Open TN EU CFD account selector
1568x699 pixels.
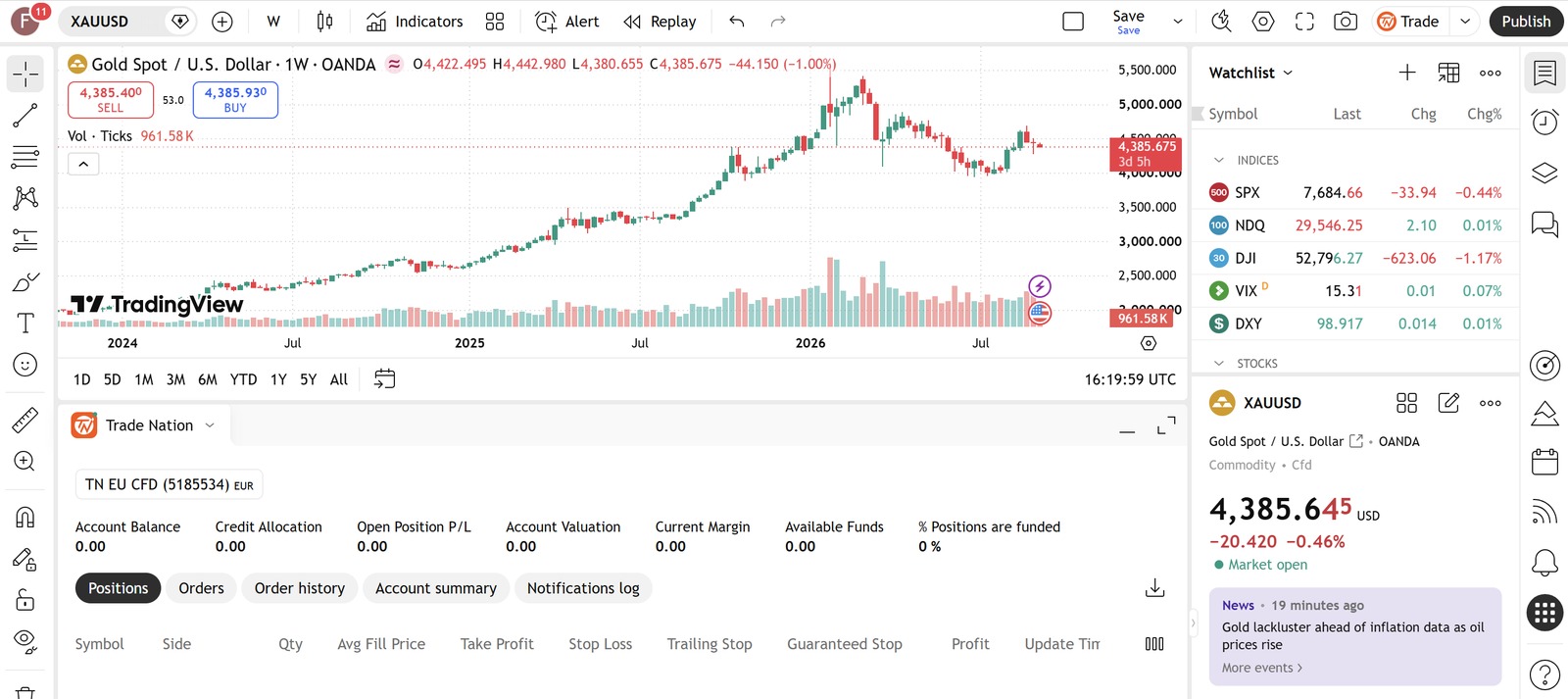pos(169,484)
